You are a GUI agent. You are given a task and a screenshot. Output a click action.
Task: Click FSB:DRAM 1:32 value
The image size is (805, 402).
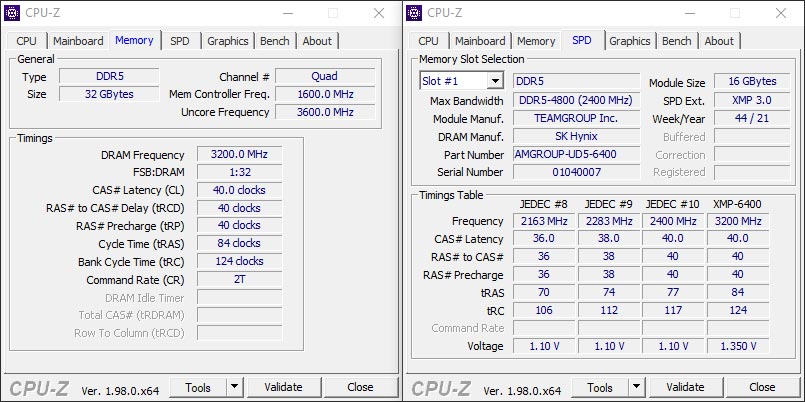click(x=240, y=172)
